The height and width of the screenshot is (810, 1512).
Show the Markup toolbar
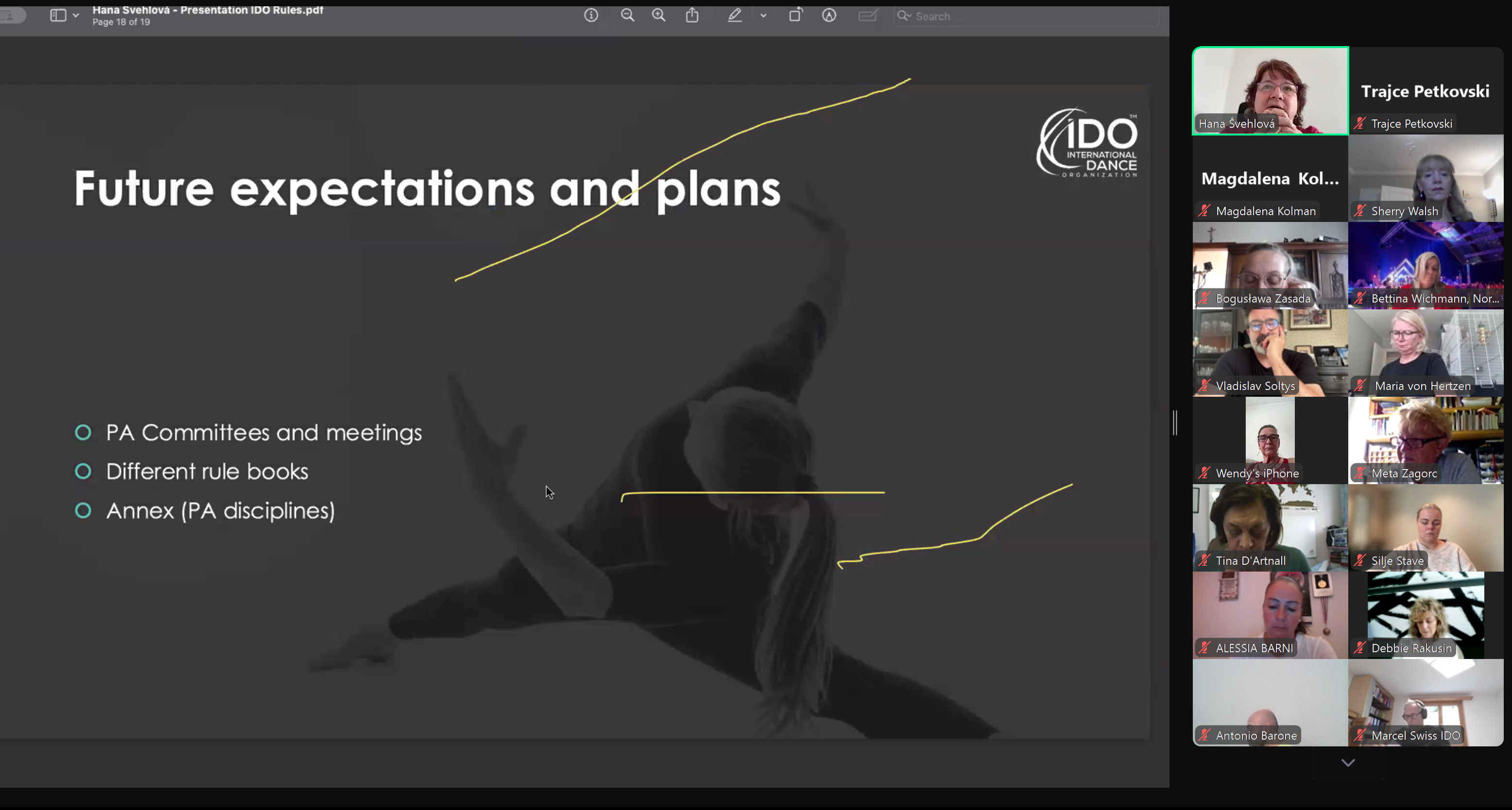(829, 15)
